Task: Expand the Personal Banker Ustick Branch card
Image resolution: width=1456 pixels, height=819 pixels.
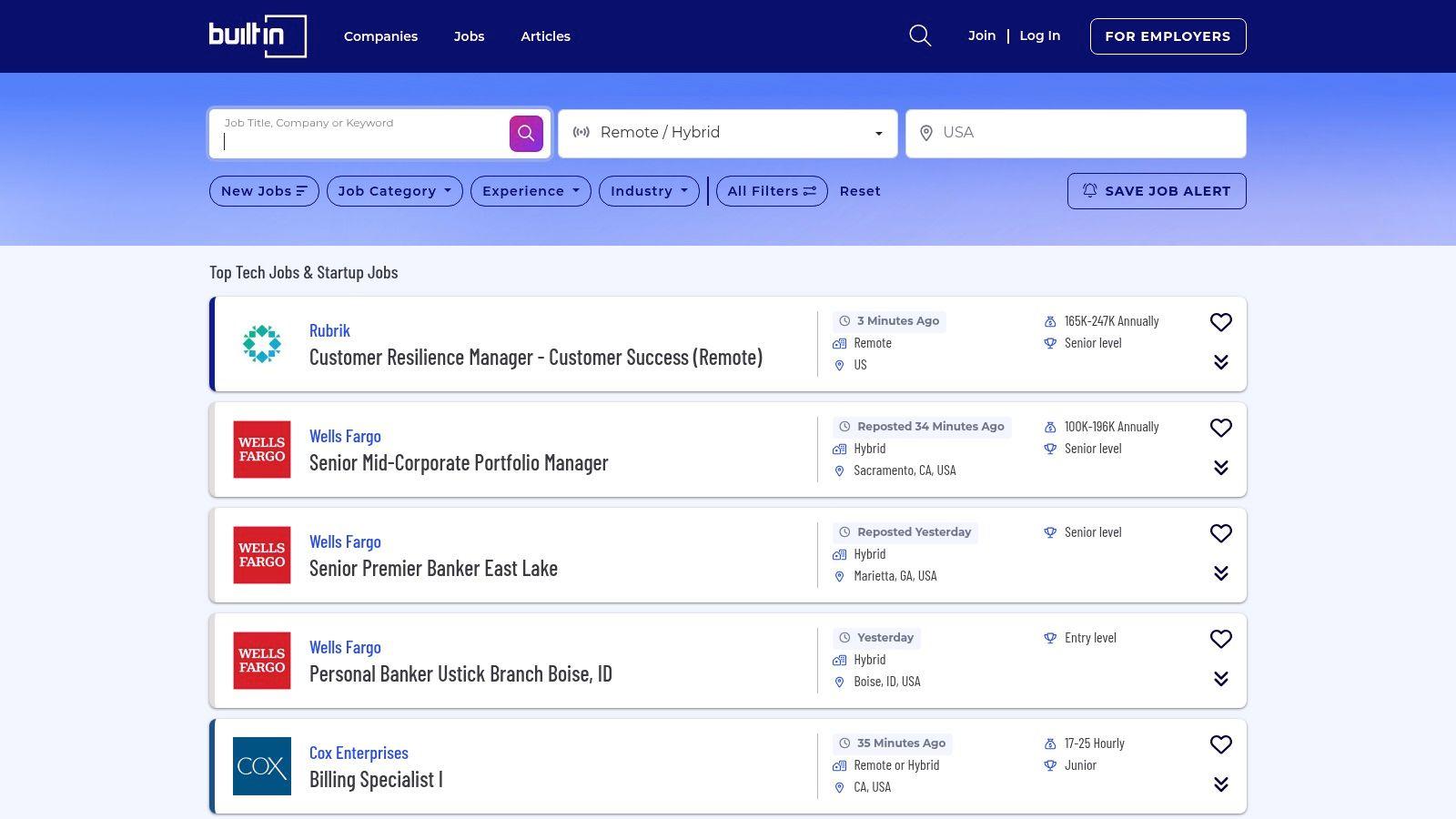Action: coord(1221,679)
